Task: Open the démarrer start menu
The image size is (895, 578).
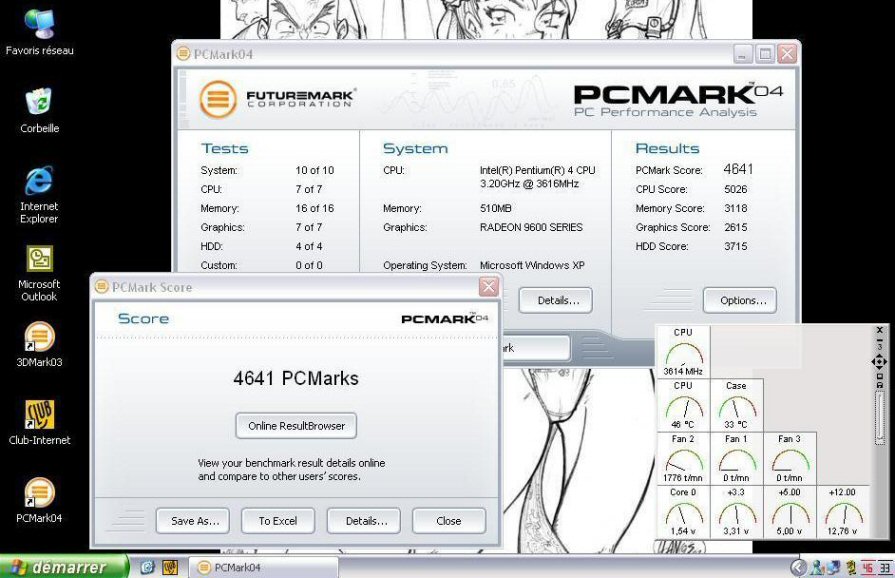Action: click(x=64, y=567)
